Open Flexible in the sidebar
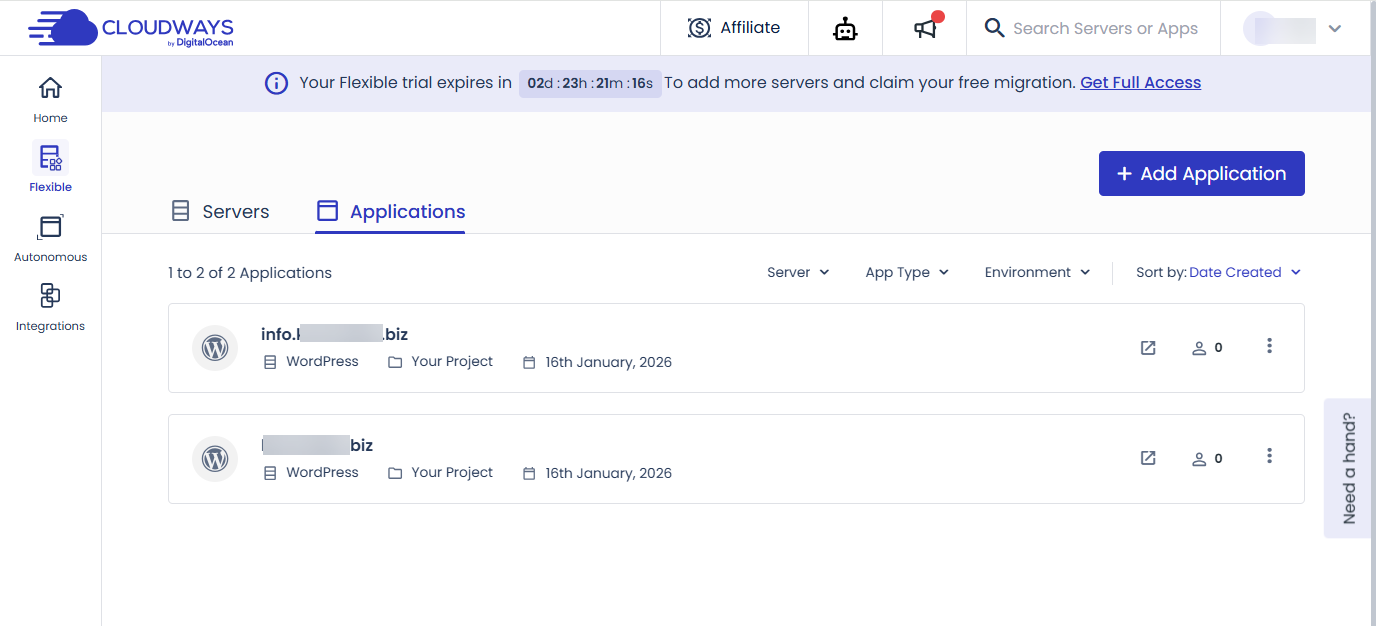 coord(50,168)
